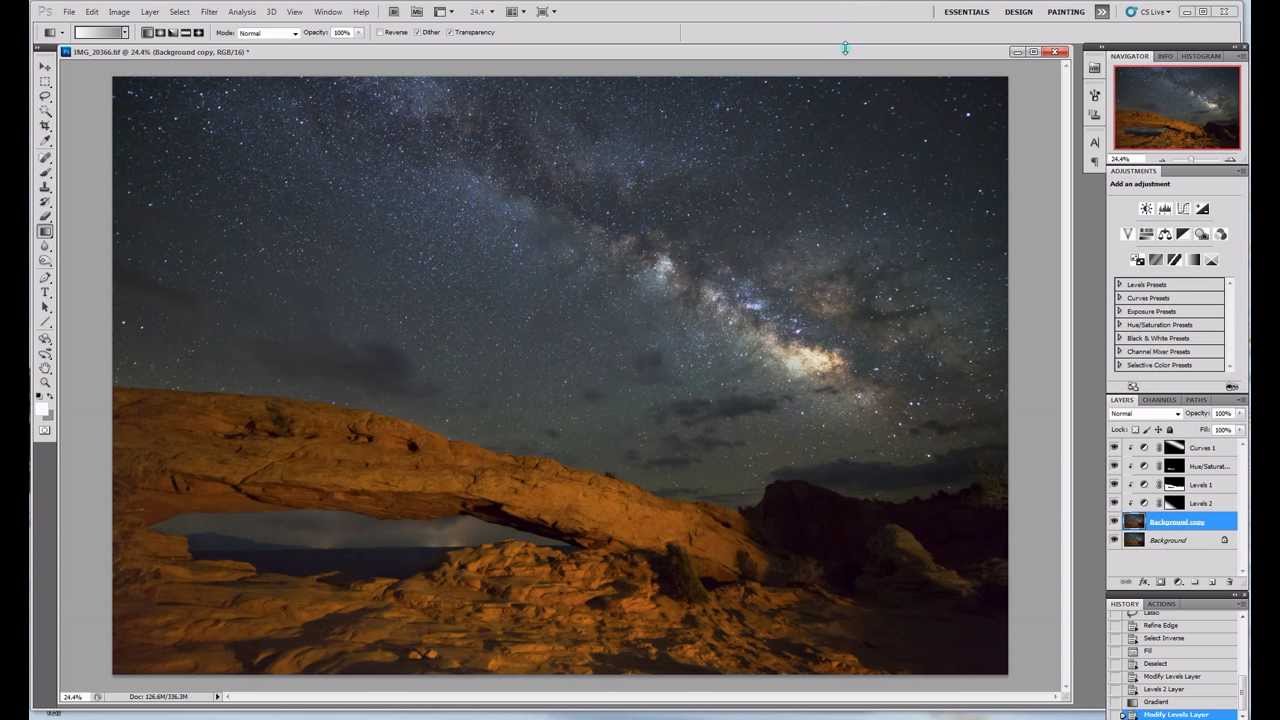Add a Vibrance adjustment icon
This screenshot has height=720, width=1280.
tap(1128, 234)
